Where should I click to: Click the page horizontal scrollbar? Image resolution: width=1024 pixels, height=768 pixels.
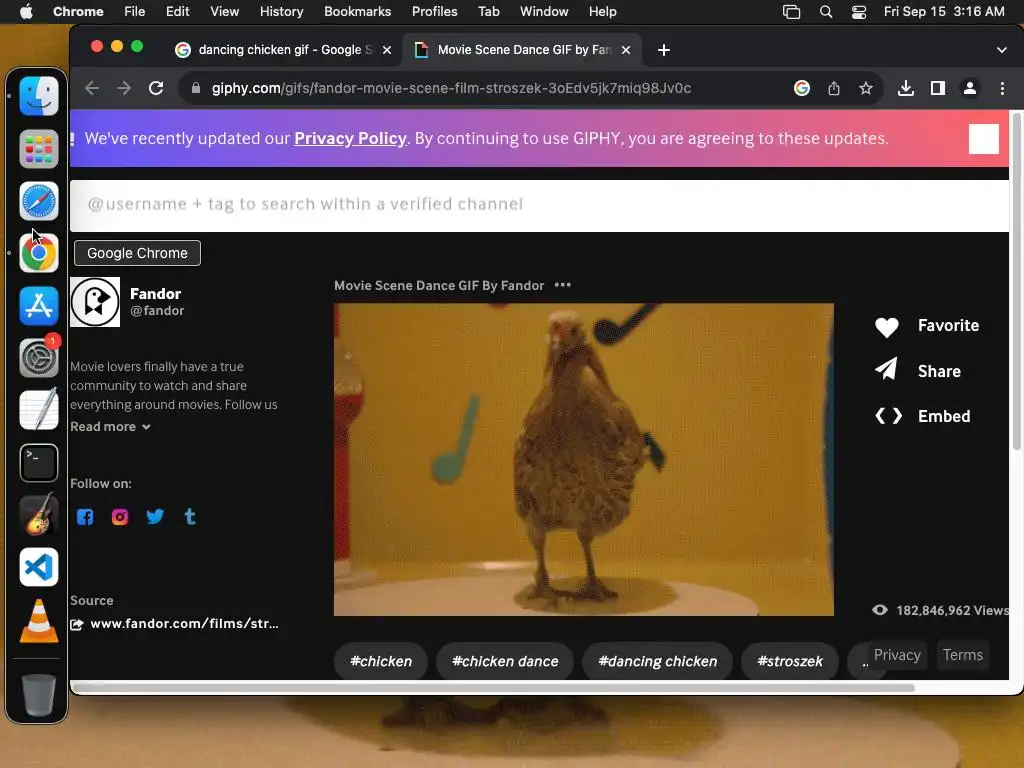[x=493, y=687]
